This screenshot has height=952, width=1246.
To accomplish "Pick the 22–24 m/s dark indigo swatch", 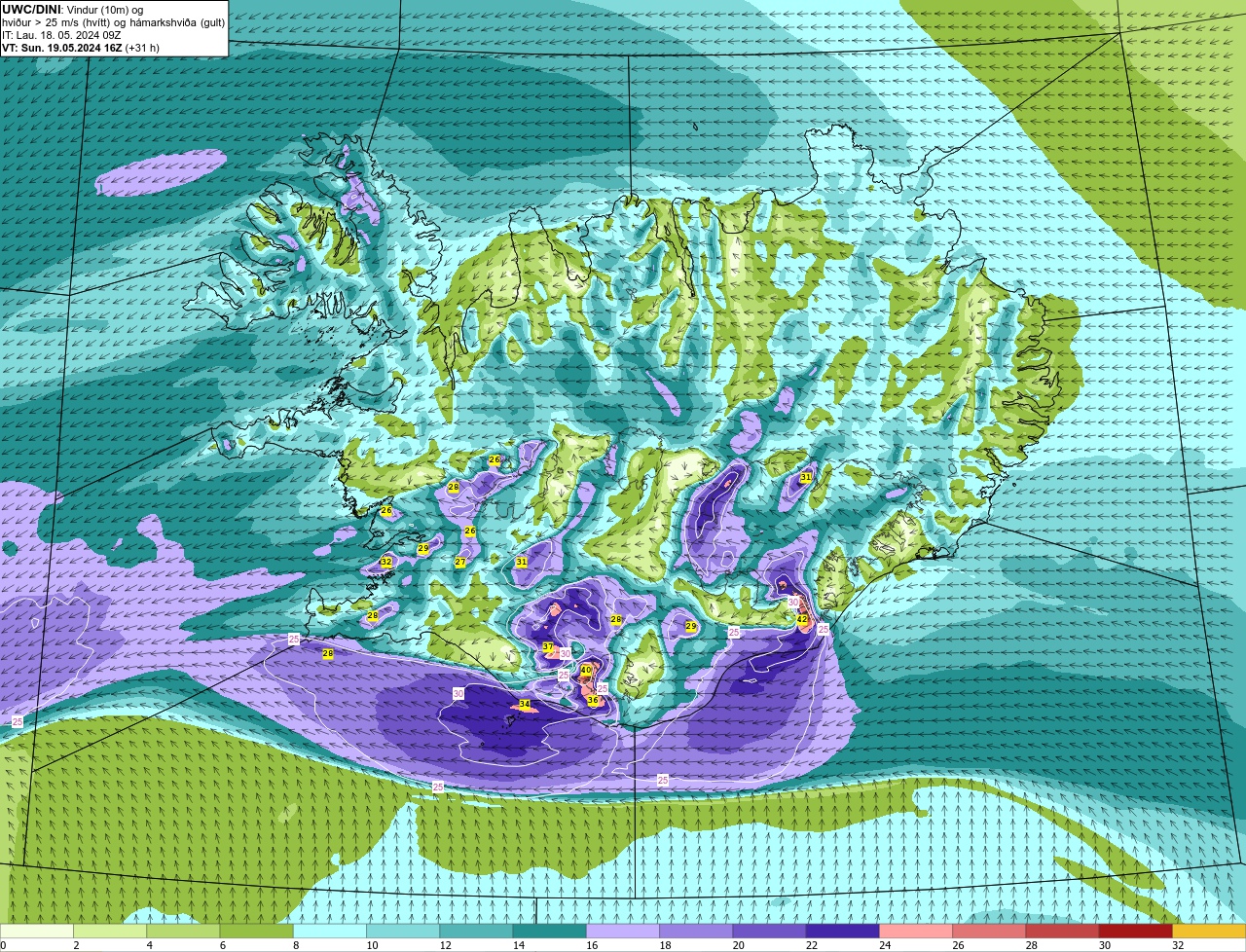I will coord(842,932).
